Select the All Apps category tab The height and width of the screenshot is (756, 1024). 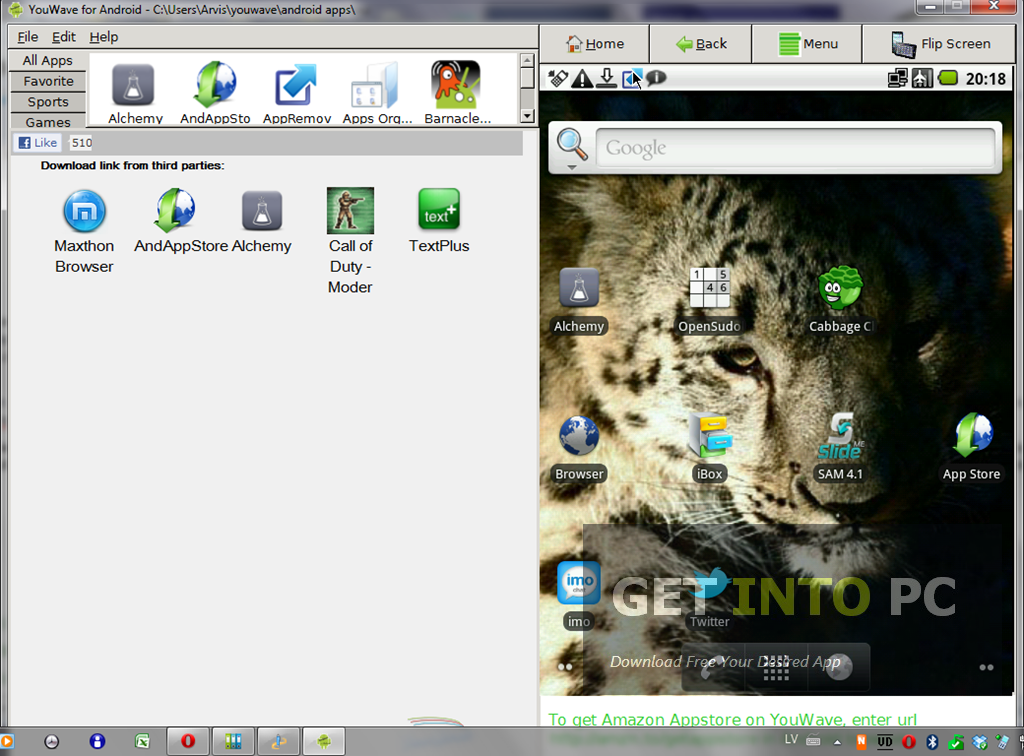click(48, 61)
